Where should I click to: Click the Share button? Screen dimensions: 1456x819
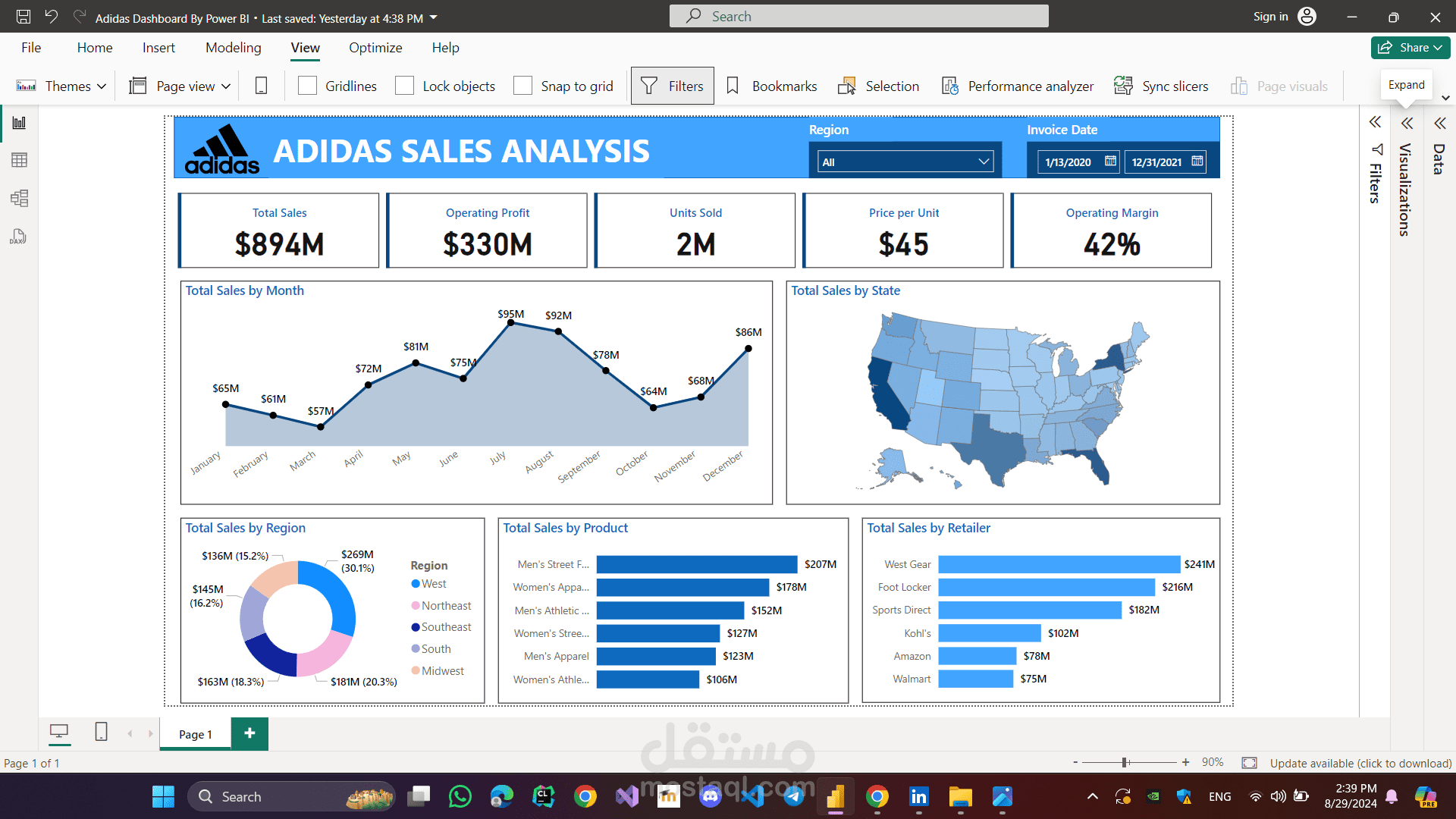tap(1410, 47)
